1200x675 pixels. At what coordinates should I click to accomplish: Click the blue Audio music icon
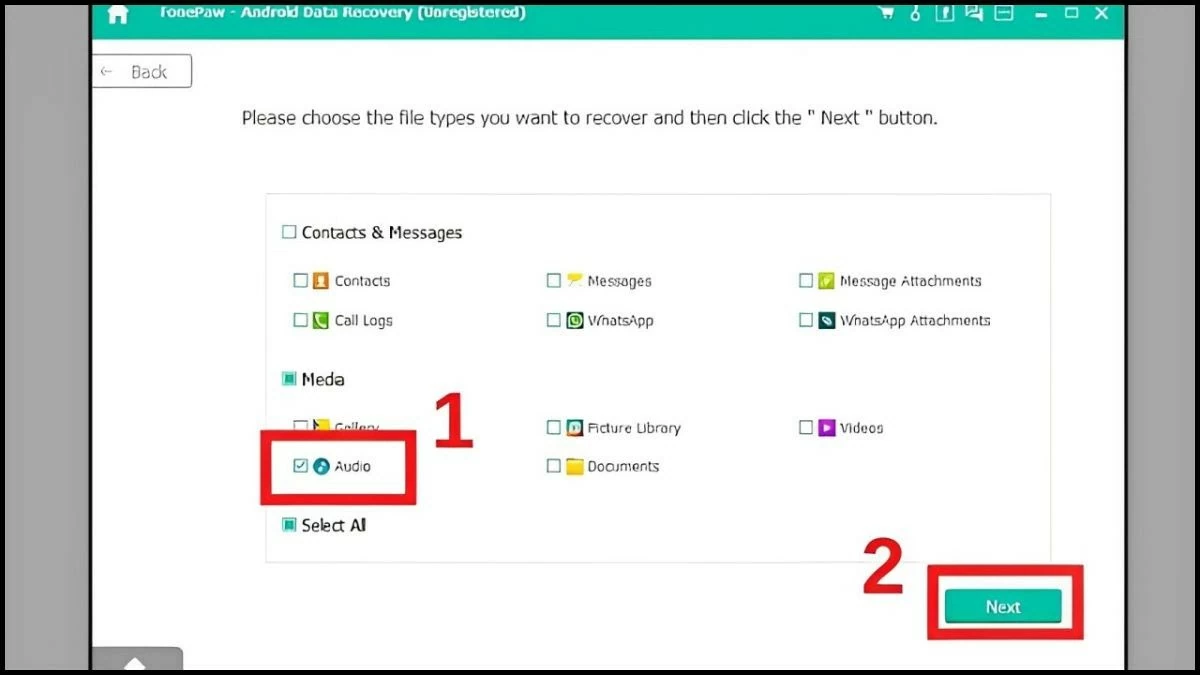[x=321, y=466]
